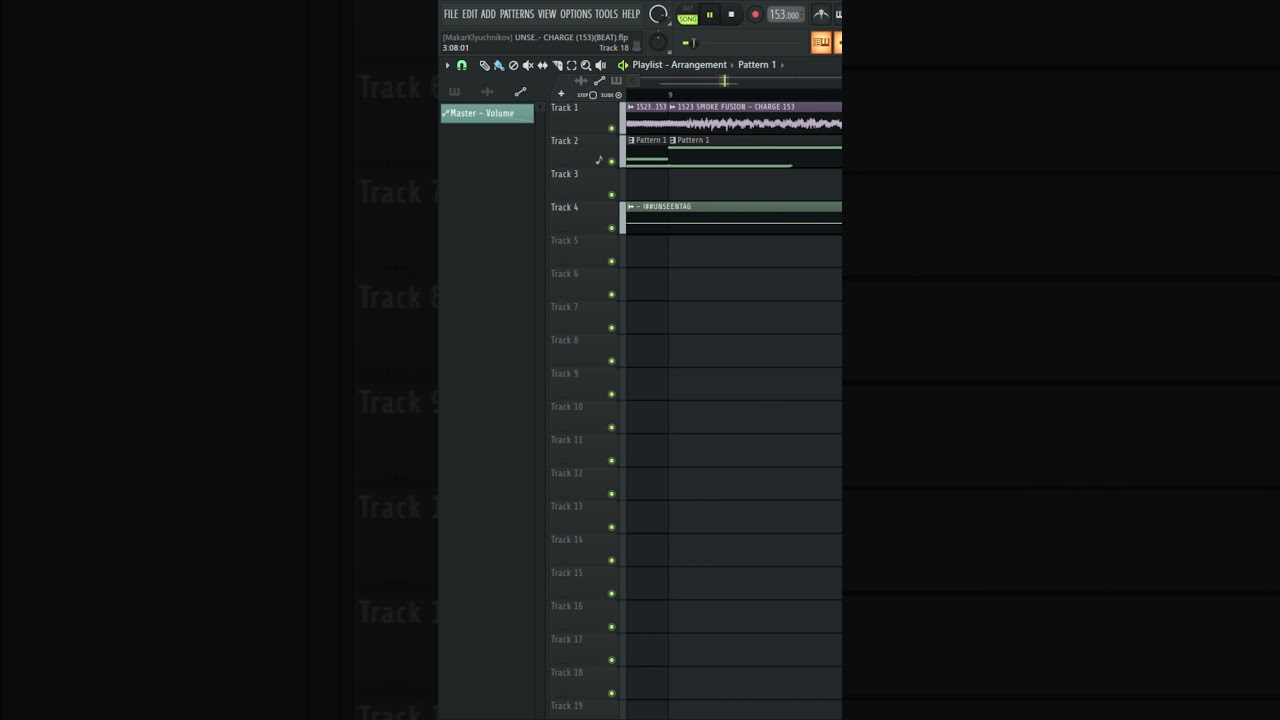Image resolution: width=1280 pixels, height=720 pixels.
Task: Open the FILE menu
Action: (x=451, y=14)
